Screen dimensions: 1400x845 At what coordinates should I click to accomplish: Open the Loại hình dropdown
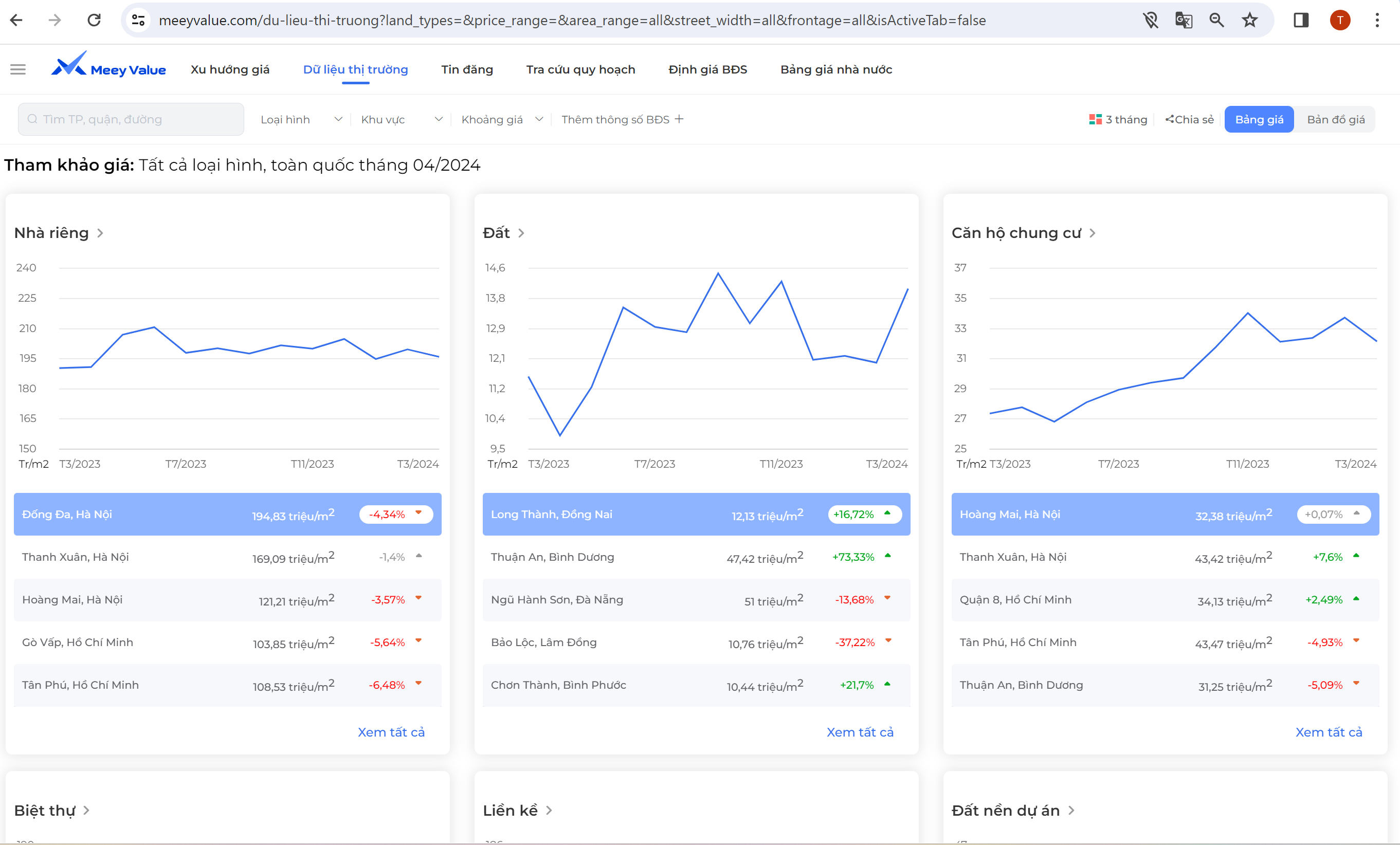pos(301,119)
